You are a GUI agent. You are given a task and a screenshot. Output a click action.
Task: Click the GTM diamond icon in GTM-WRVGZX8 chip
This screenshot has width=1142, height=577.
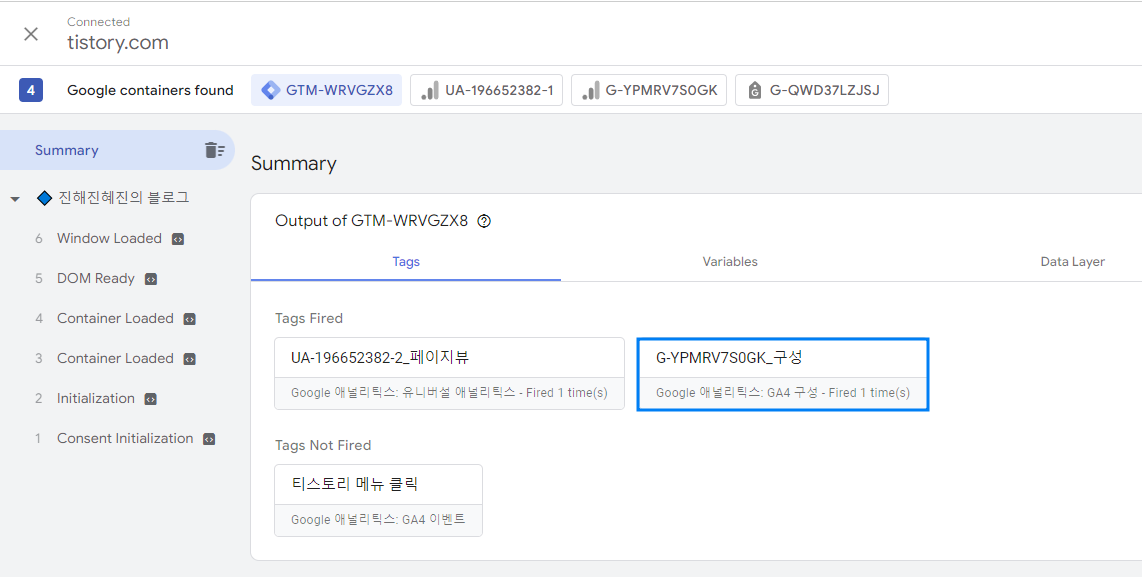pyautogui.click(x=271, y=90)
